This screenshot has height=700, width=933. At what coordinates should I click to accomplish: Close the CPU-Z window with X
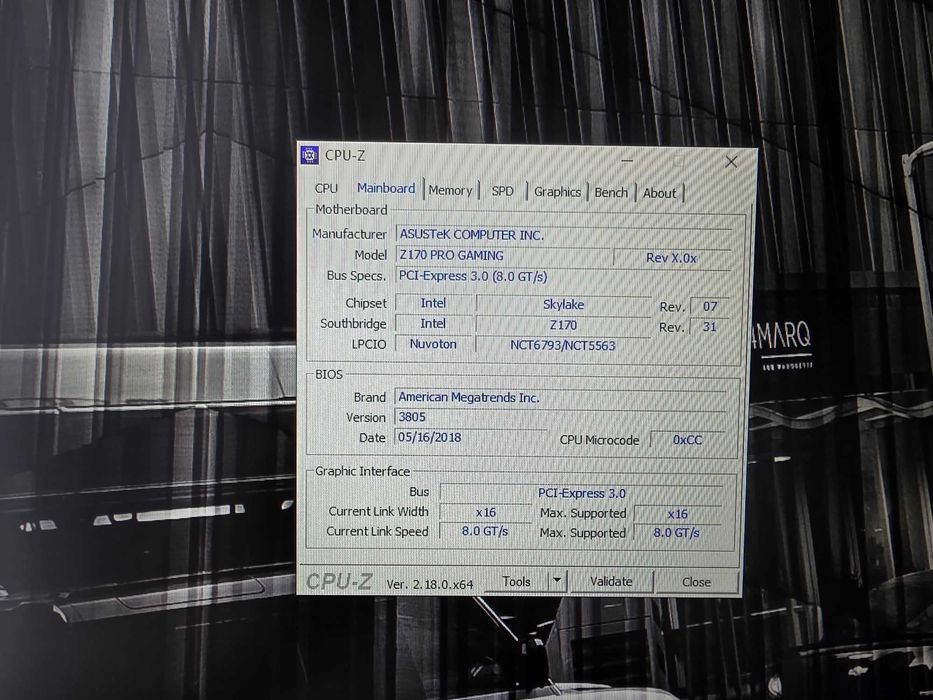(731, 162)
